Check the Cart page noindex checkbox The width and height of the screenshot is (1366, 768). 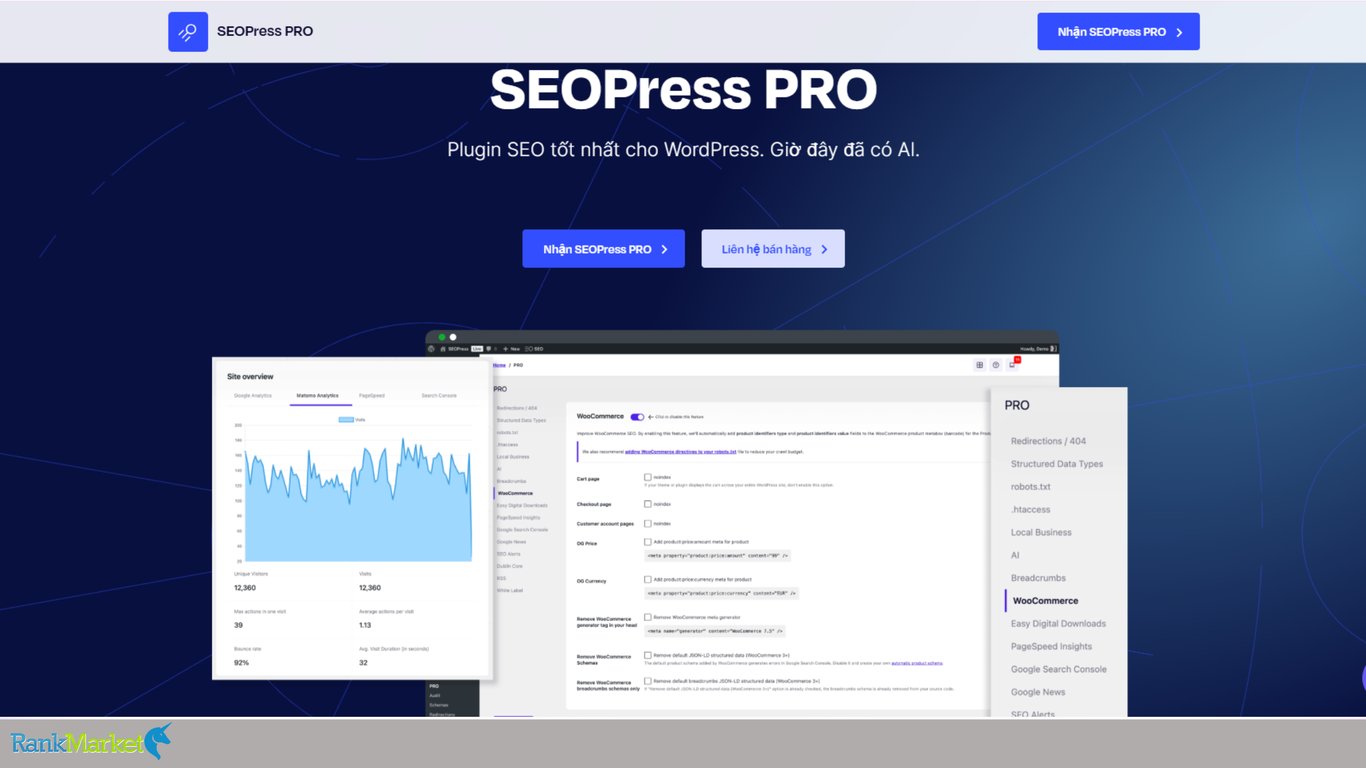coord(648,477)
